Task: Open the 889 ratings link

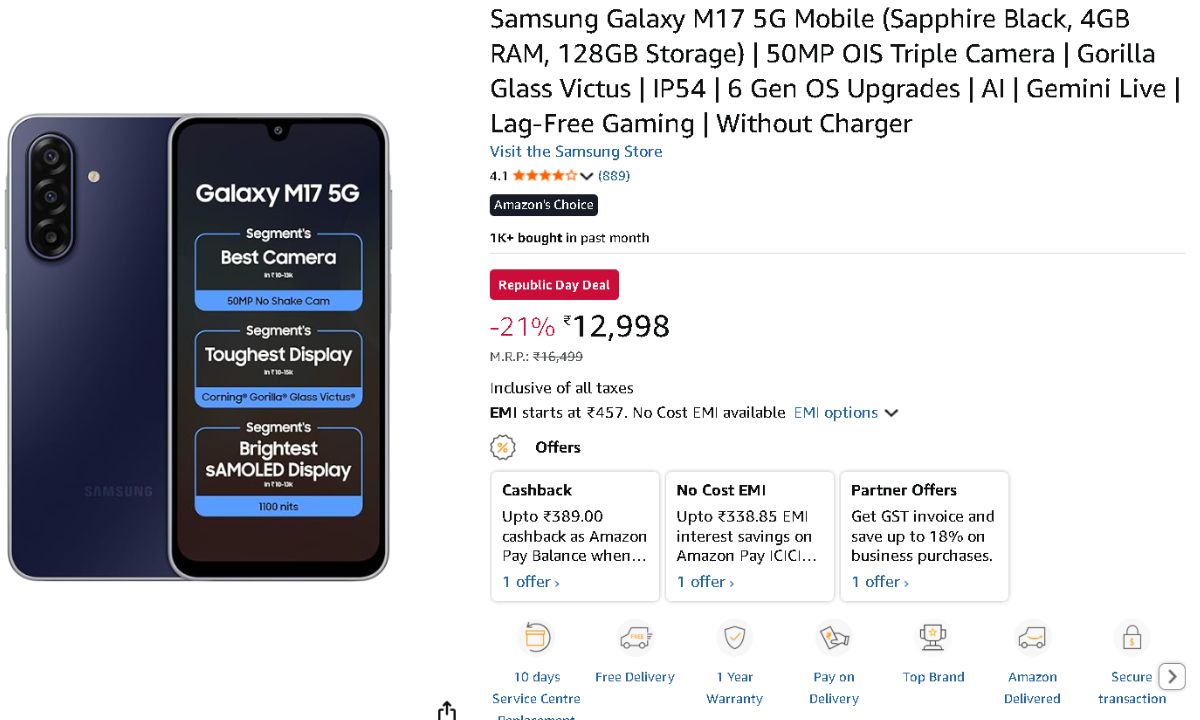Action: (614, 176)
